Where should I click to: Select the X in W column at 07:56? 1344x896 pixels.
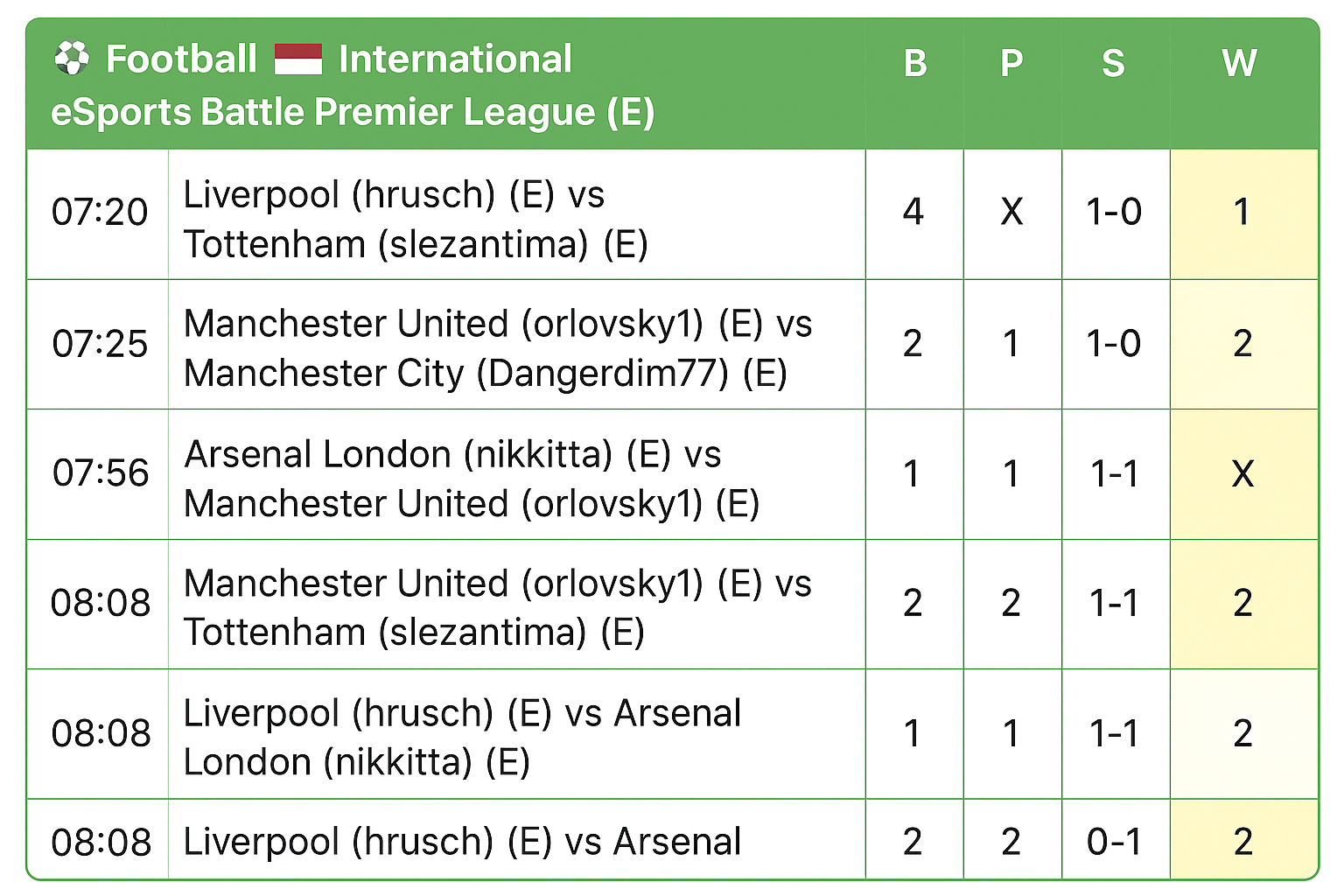[1242, 474]
